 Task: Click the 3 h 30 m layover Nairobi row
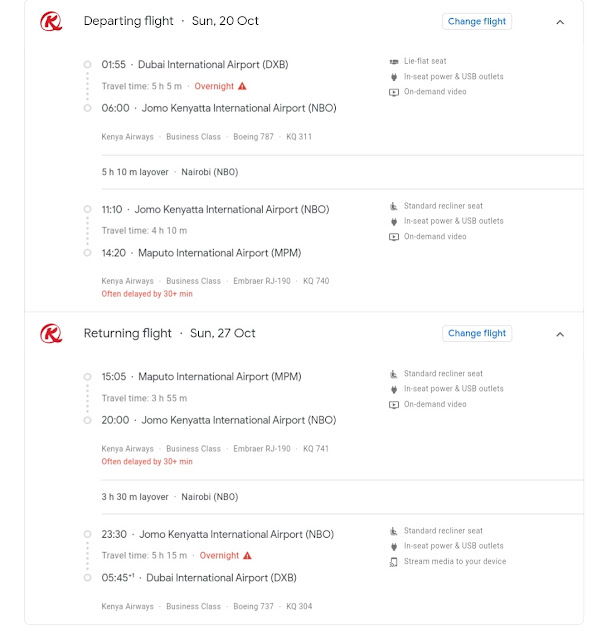click(342, 497)
